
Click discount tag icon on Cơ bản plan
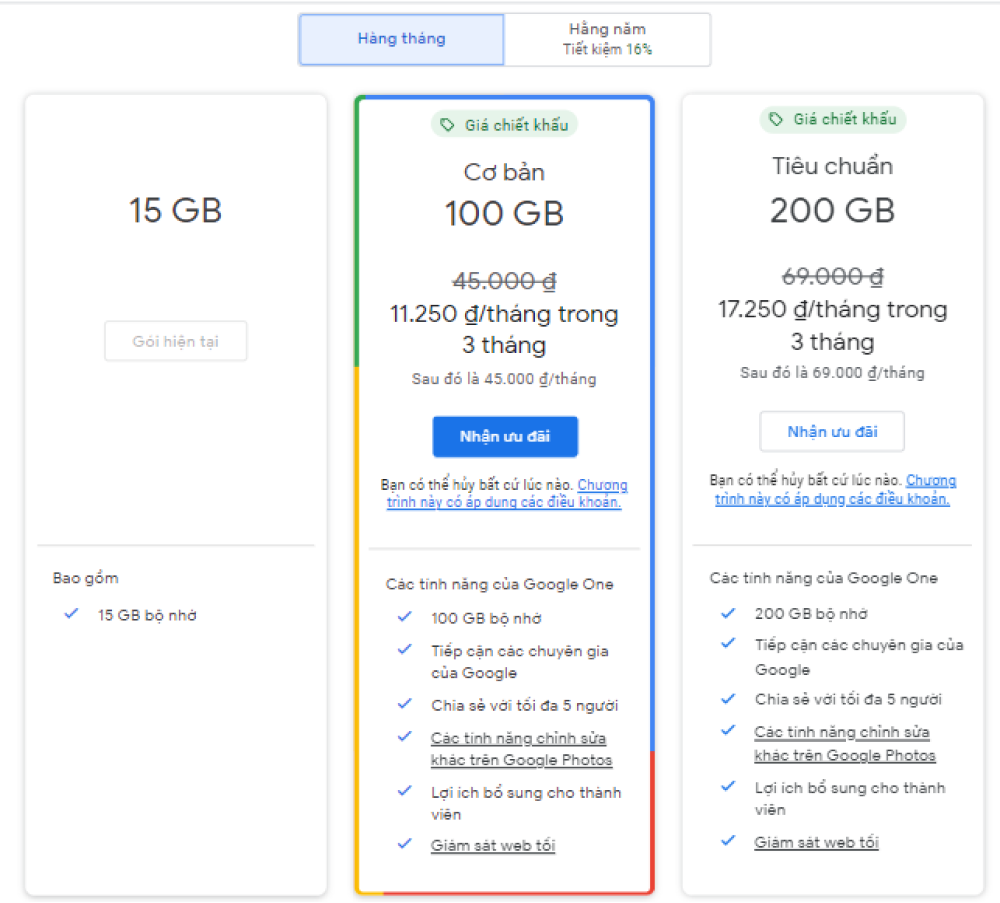447,125
